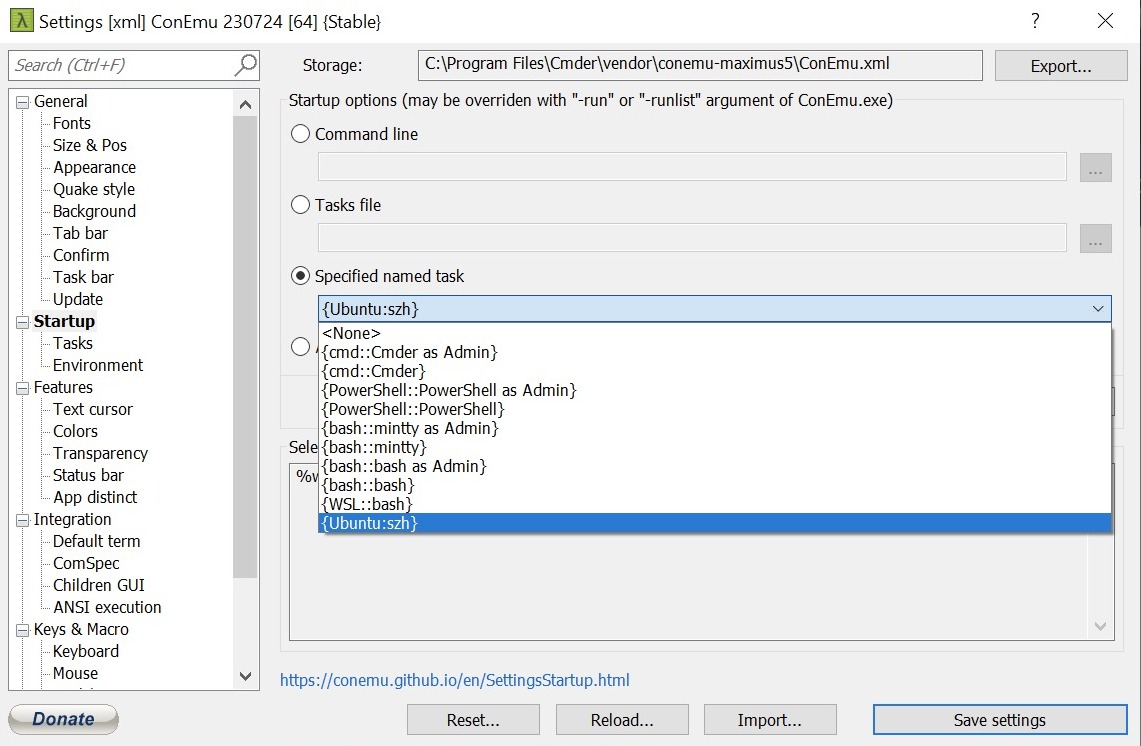
Task: Click the Reset... button
Action: [473, 720]
